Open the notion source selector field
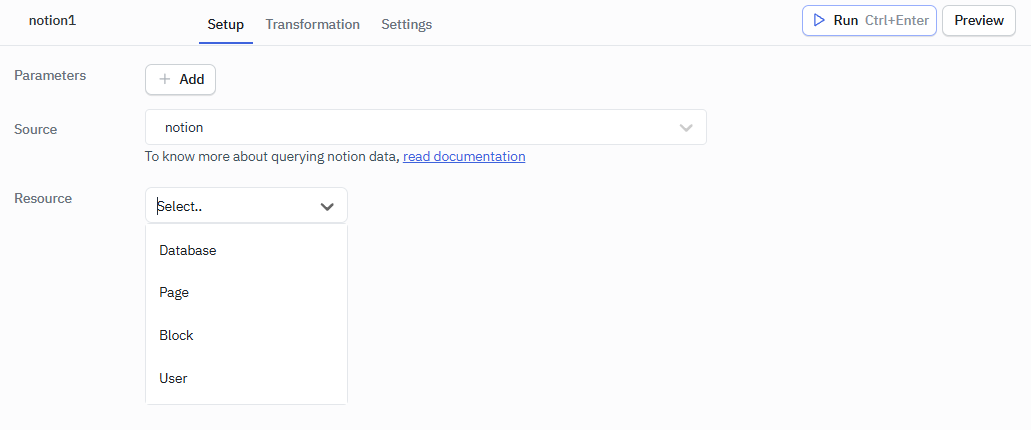The image size is (1031, 430). pyautogui.click(x=410, y=128)
